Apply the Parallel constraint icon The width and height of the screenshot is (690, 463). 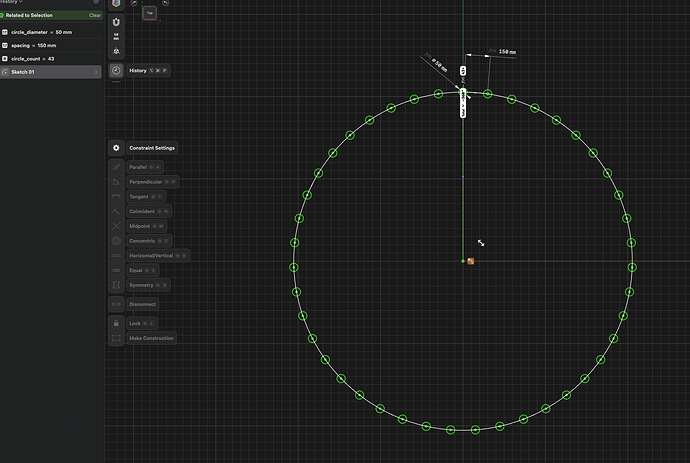116,167
